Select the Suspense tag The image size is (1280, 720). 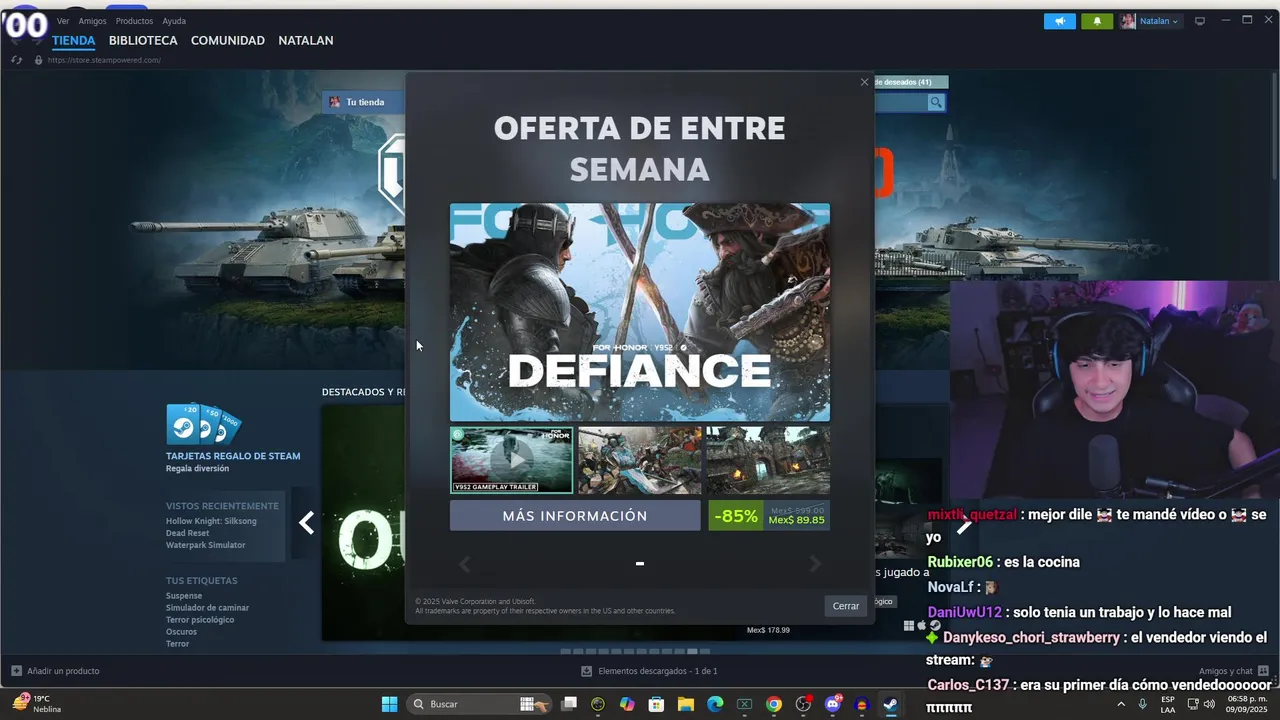pos(184,596)
